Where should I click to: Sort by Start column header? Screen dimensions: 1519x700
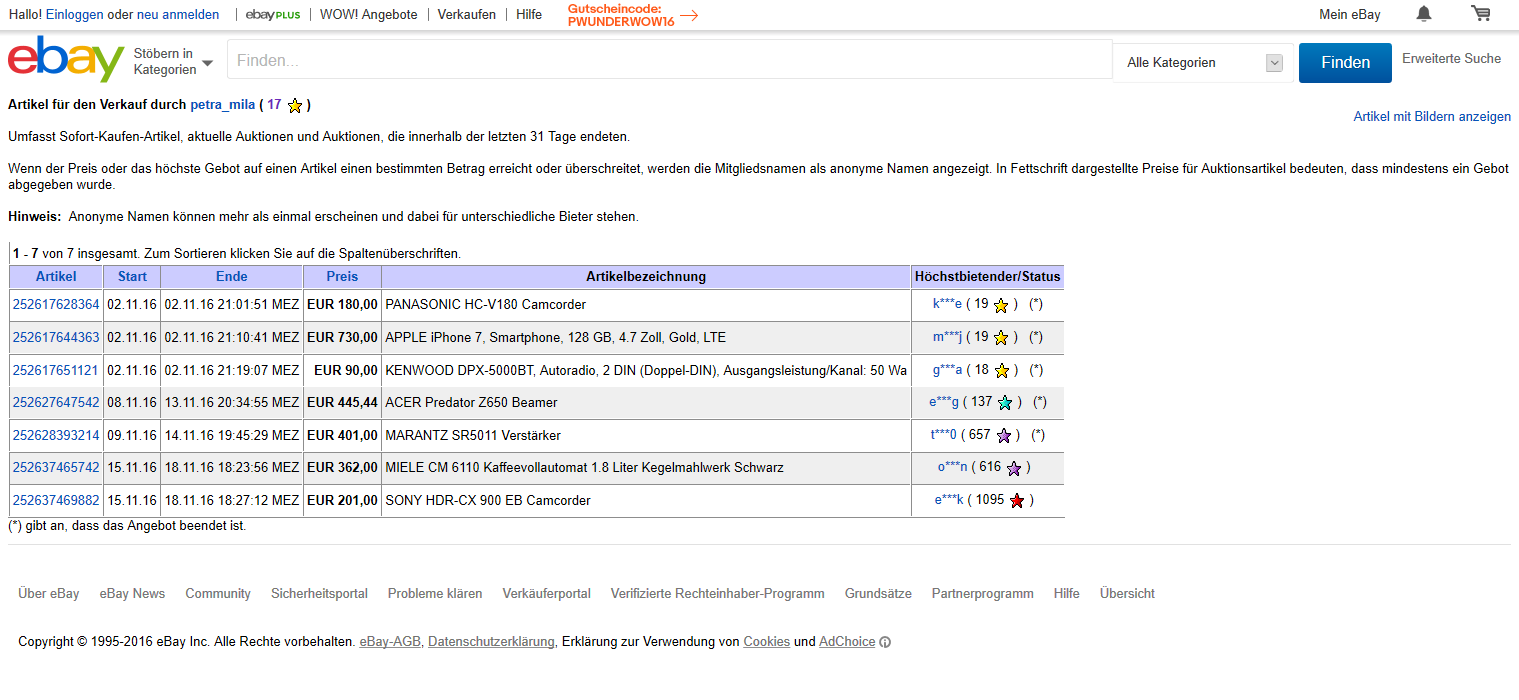(132, 277)
